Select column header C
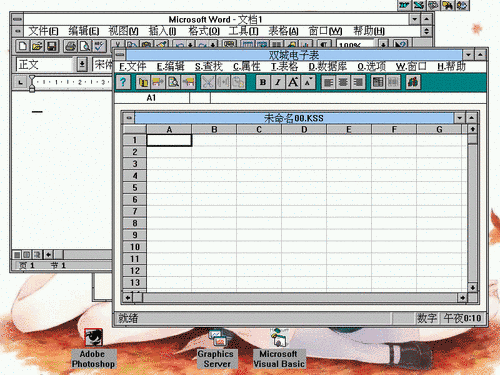 click(x=259, y=129)
